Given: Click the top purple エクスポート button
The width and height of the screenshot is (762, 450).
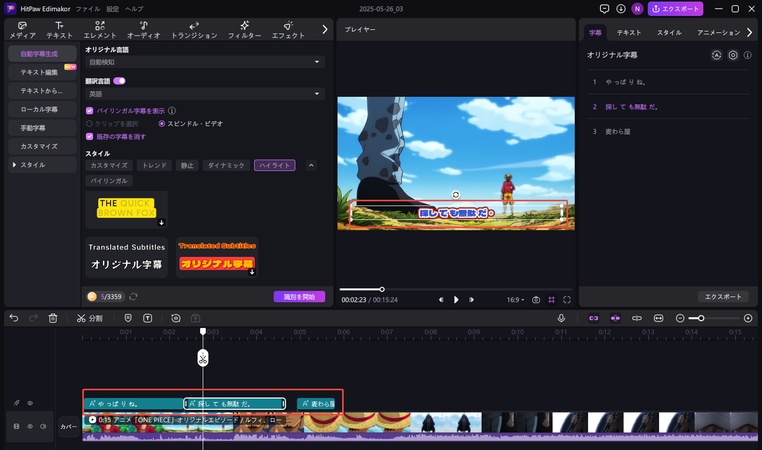Looking at the screenshot, I should coord(675,9).
